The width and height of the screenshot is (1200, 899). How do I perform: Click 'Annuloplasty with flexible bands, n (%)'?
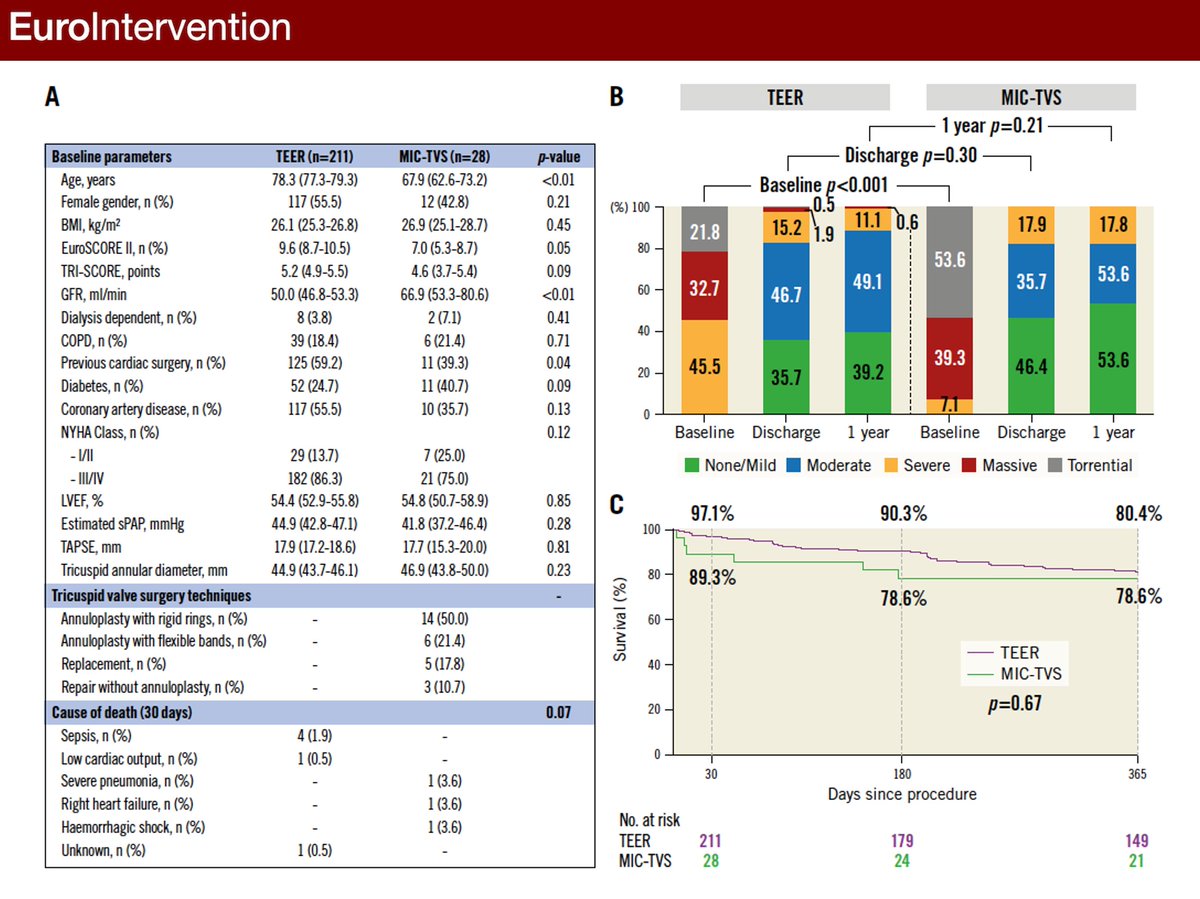(x=164, y=641)
